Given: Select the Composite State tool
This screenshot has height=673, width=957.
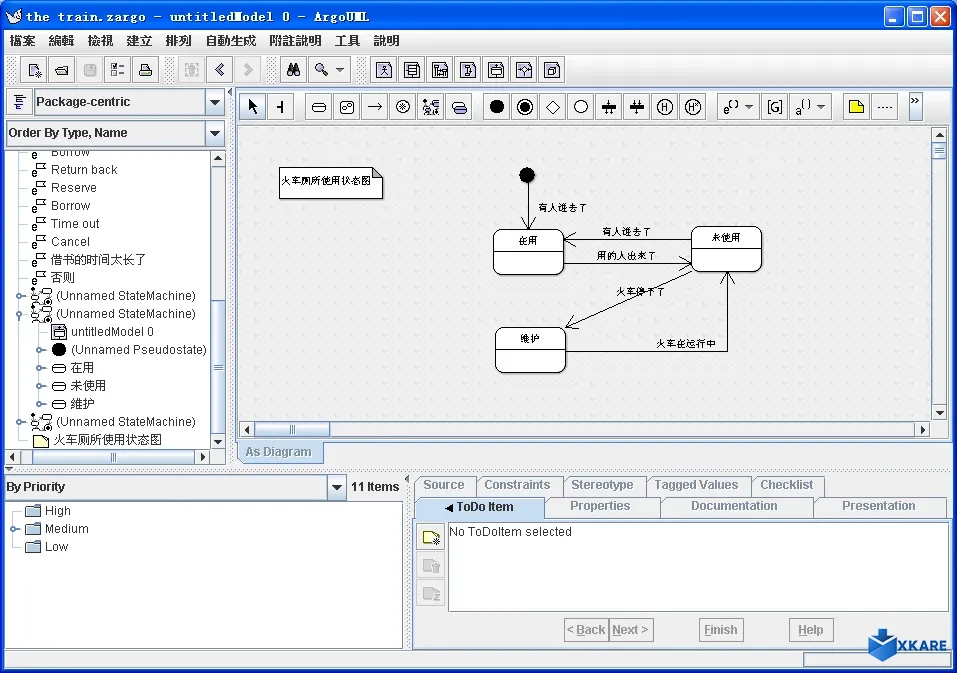Looking at the screenshot, I should [347, 107].
